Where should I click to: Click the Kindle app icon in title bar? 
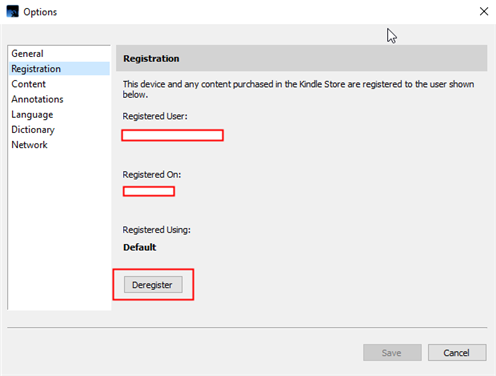coord(13,12)
